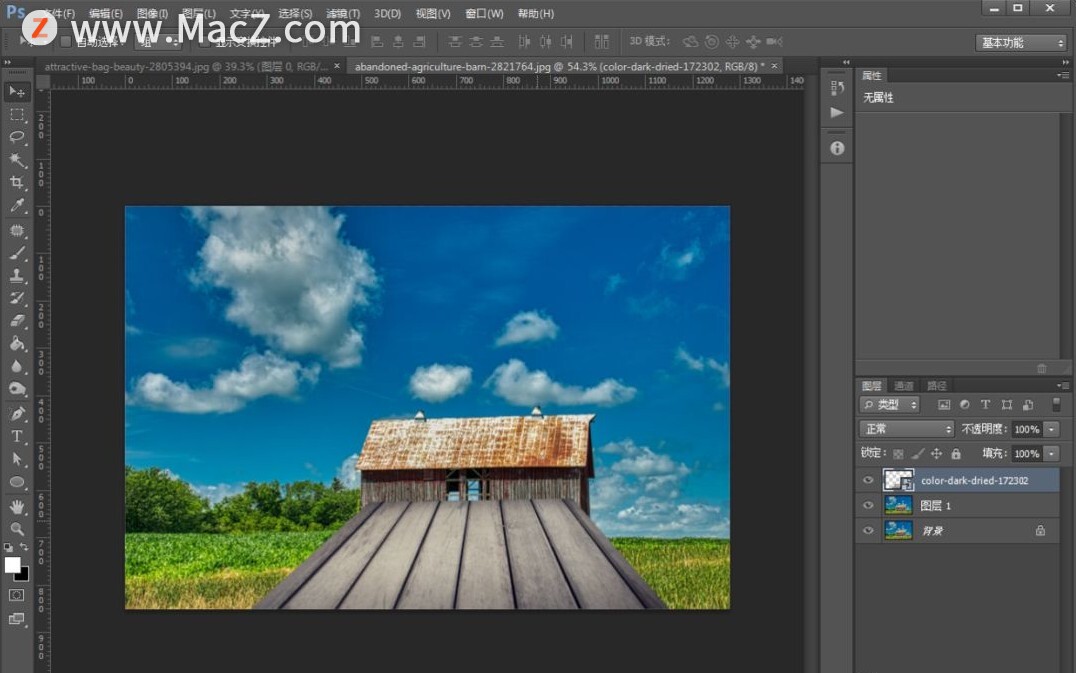Hide the 图层 1 layer

(x=868, y=506)
